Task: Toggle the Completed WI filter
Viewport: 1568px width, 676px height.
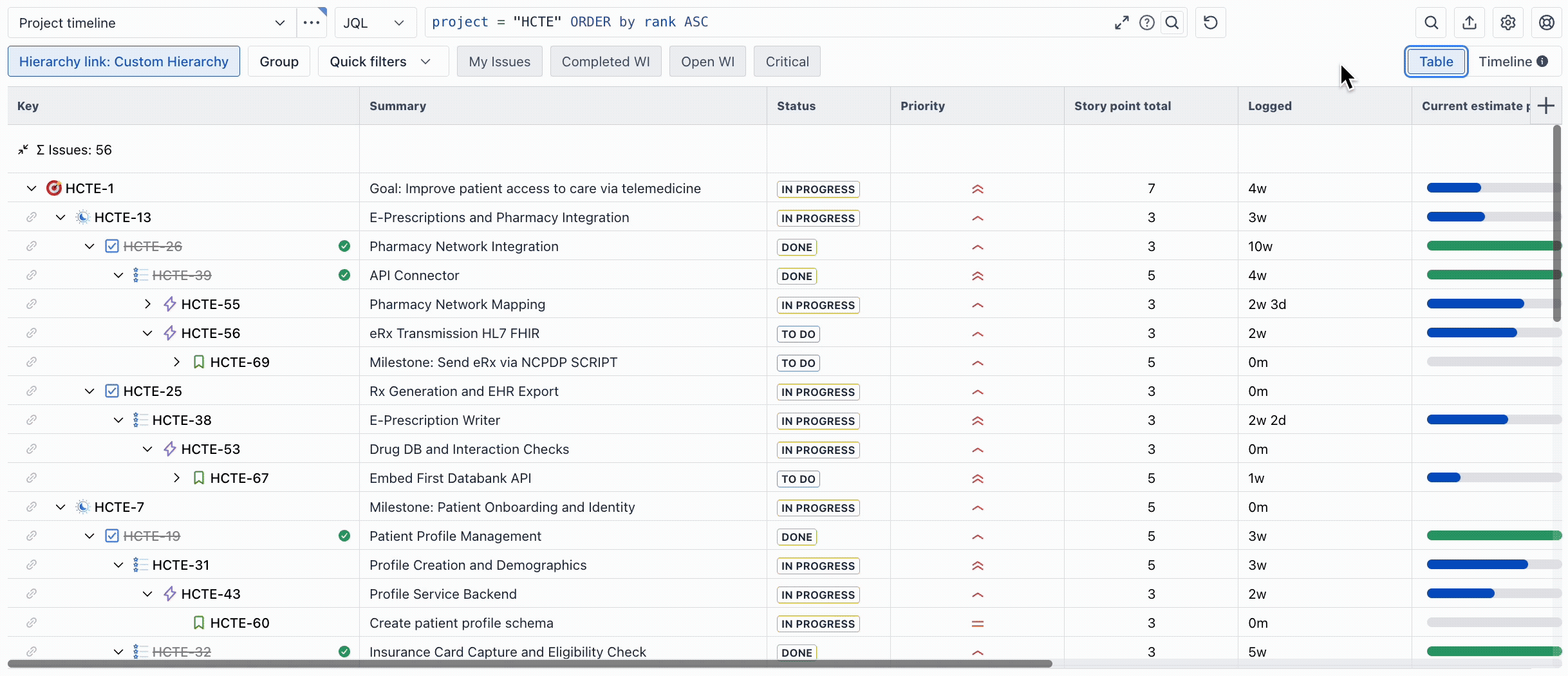Action: pos(606,61)
